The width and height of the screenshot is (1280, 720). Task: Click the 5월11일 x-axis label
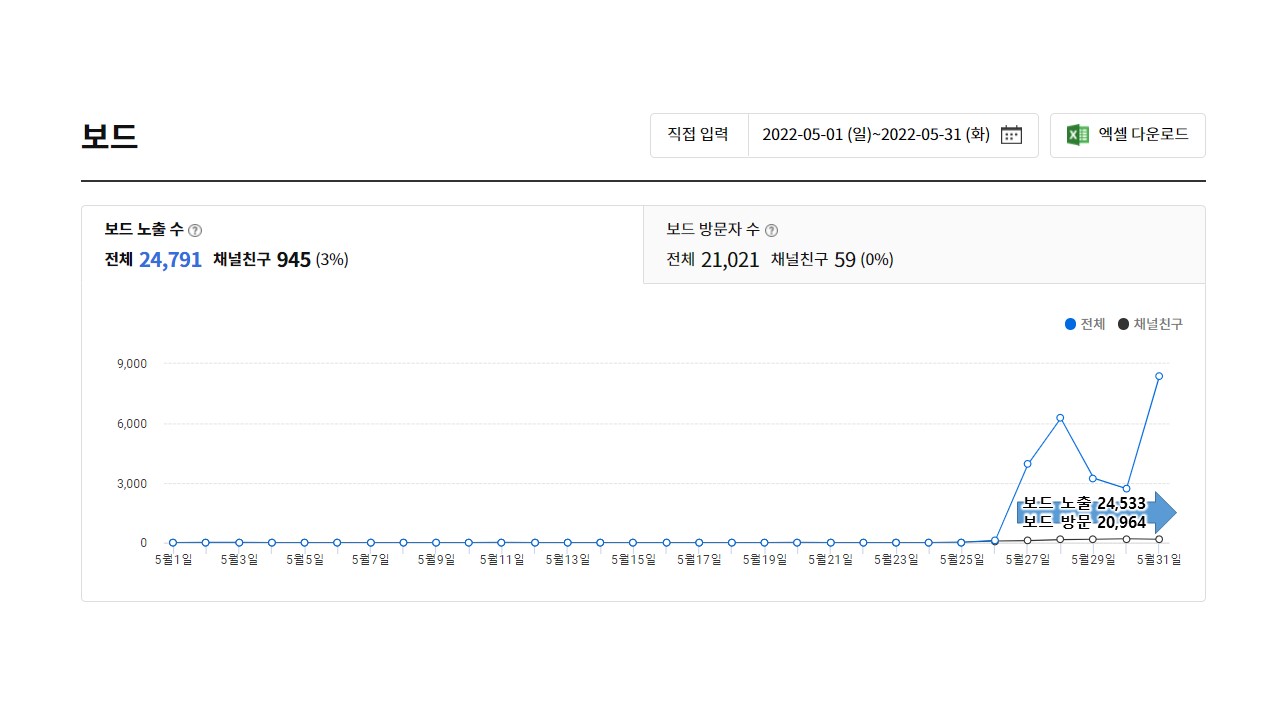coord(502,561)
